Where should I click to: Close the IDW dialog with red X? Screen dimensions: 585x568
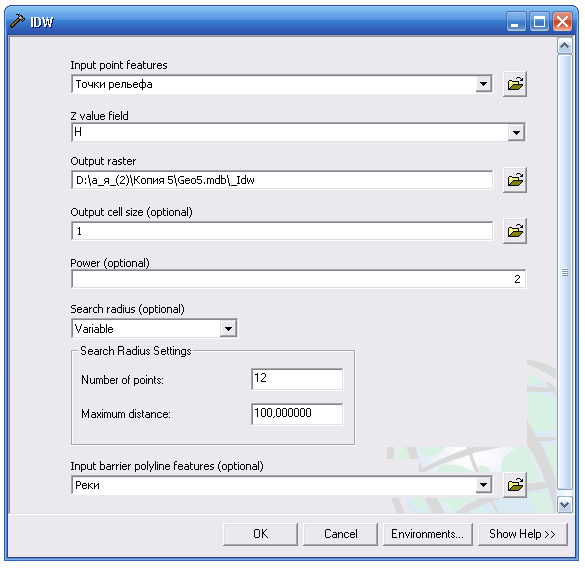click(563, 21)
